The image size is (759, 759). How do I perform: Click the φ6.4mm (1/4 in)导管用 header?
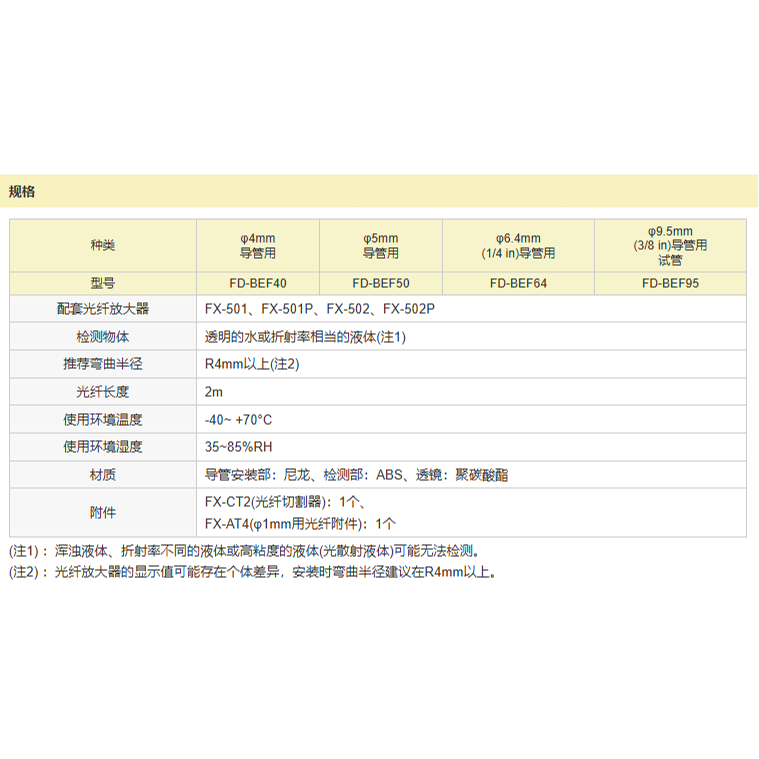pyautogui.click(x=518, y=245)
